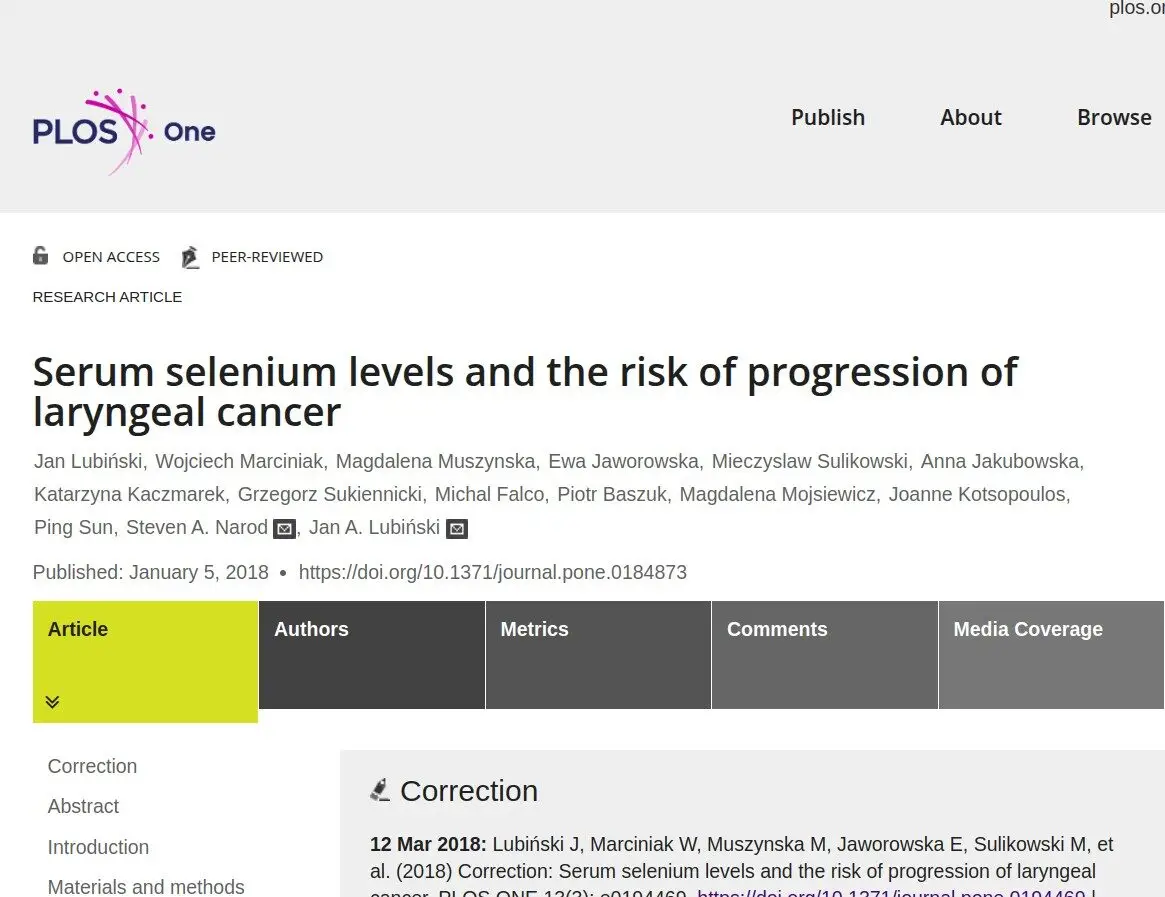This screenshot has height=897, width=1165.
Task: Open the Comments tab
Action: click(825, 655)
